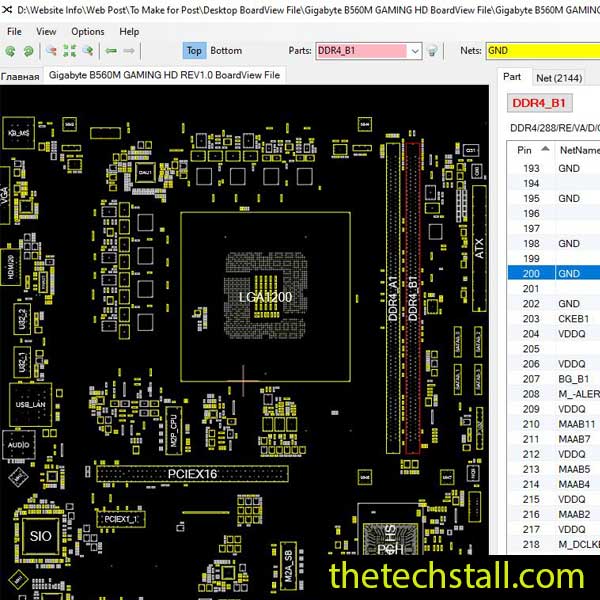600x600 pixels.
Task: Sort by the NetName column header
Action: 578,150
